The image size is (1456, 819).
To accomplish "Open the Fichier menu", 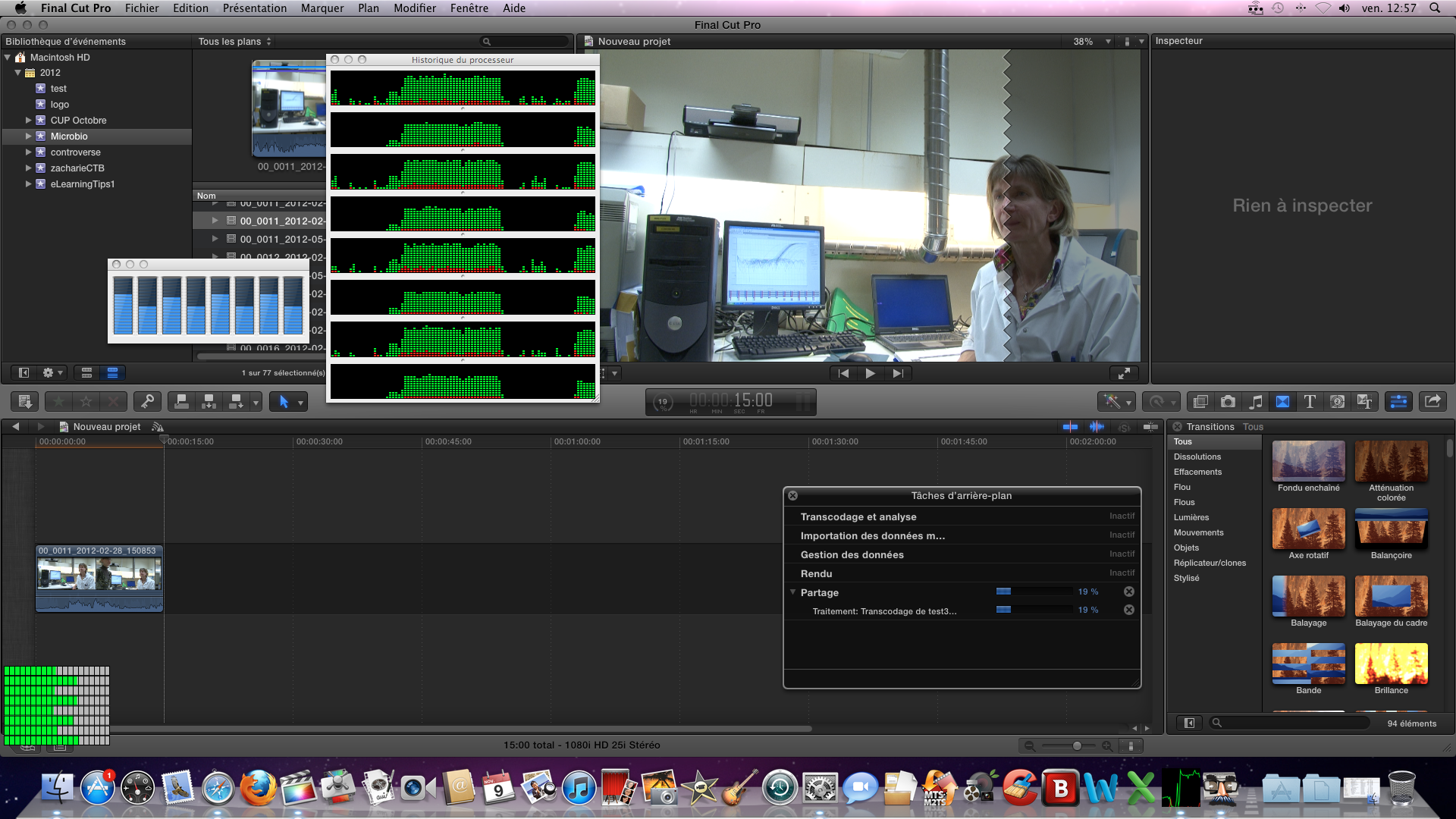I will pyautogui.click(x=142, y=8).
